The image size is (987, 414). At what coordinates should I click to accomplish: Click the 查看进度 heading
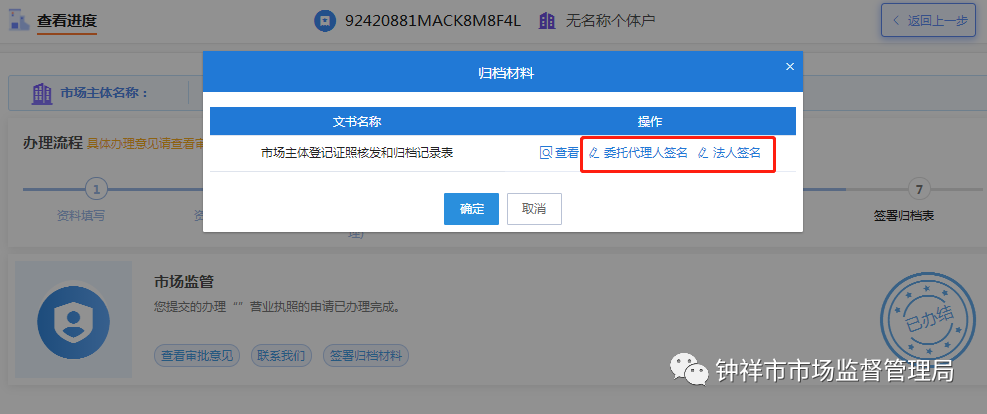pyautogui.click(x=67, y=21)
